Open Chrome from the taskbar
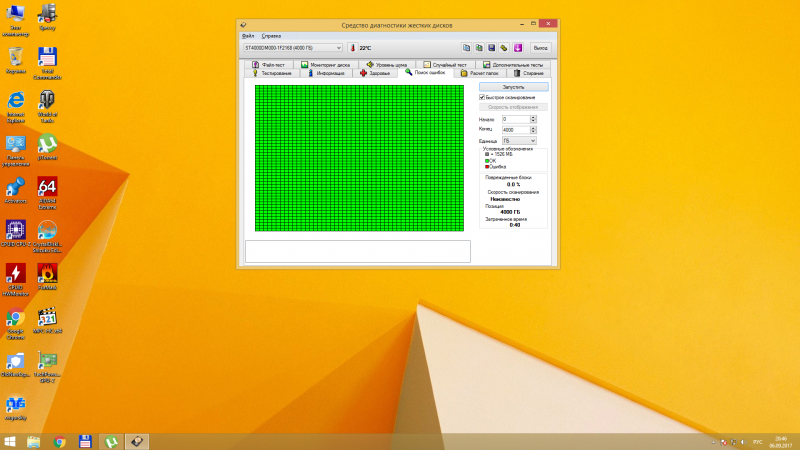The image size is (800, 450). tap(60, 442)
